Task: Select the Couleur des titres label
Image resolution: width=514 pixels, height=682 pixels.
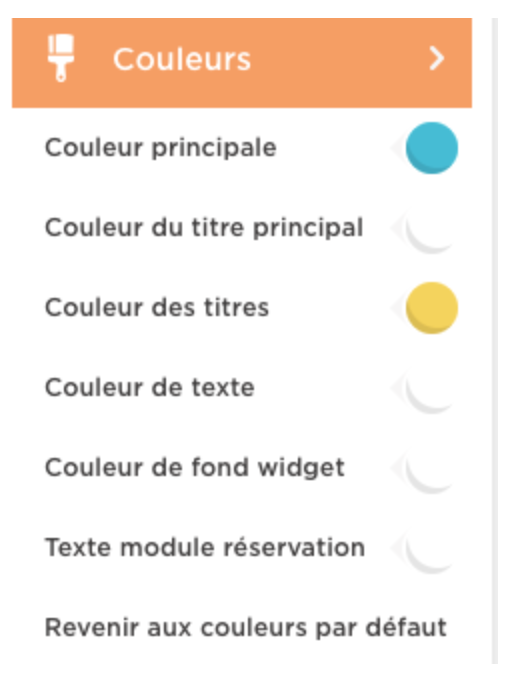Action: pyautogui.click(x=157, y=308)
